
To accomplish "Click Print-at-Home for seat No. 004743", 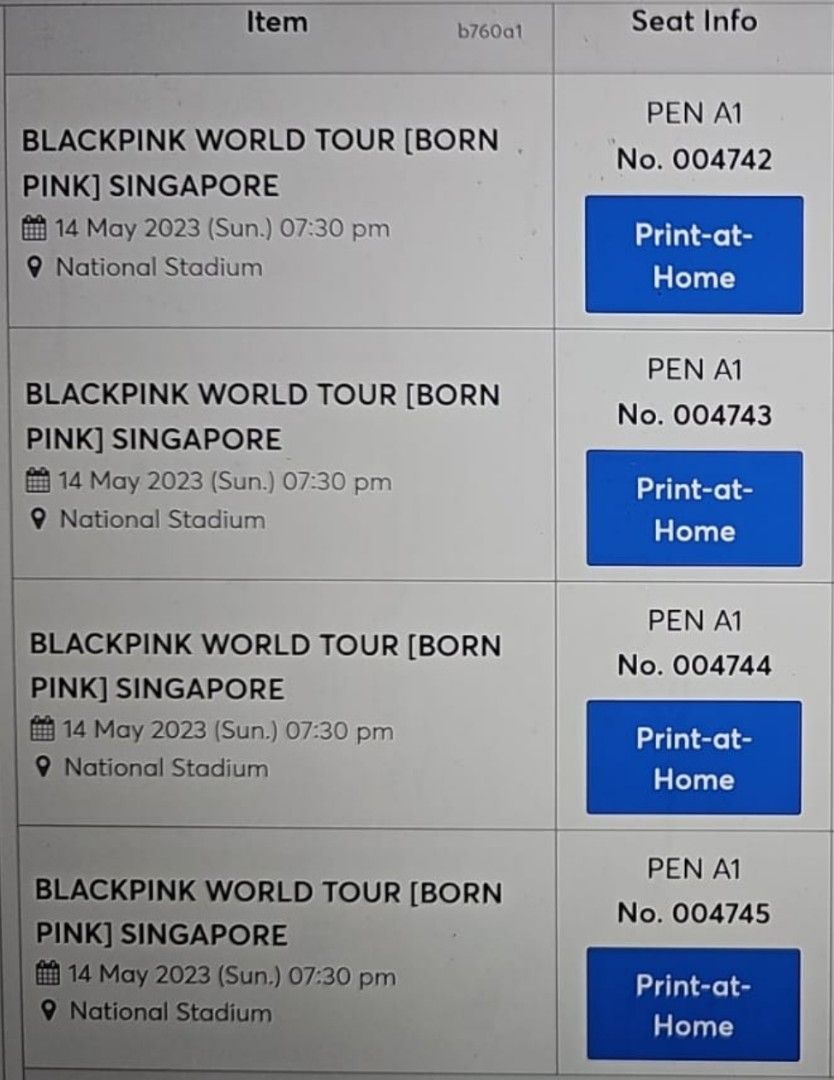I will click(x=693, y=508).
